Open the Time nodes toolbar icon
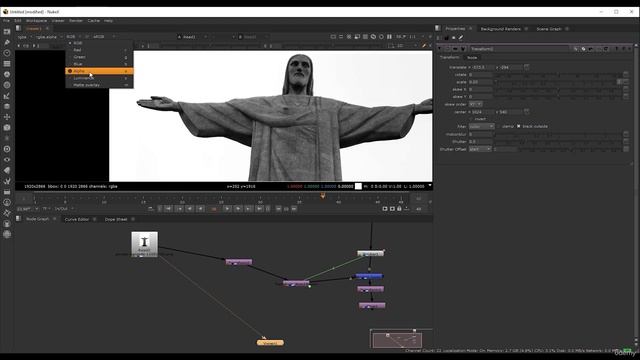The image size is (640, 360). tap(7, 53)
